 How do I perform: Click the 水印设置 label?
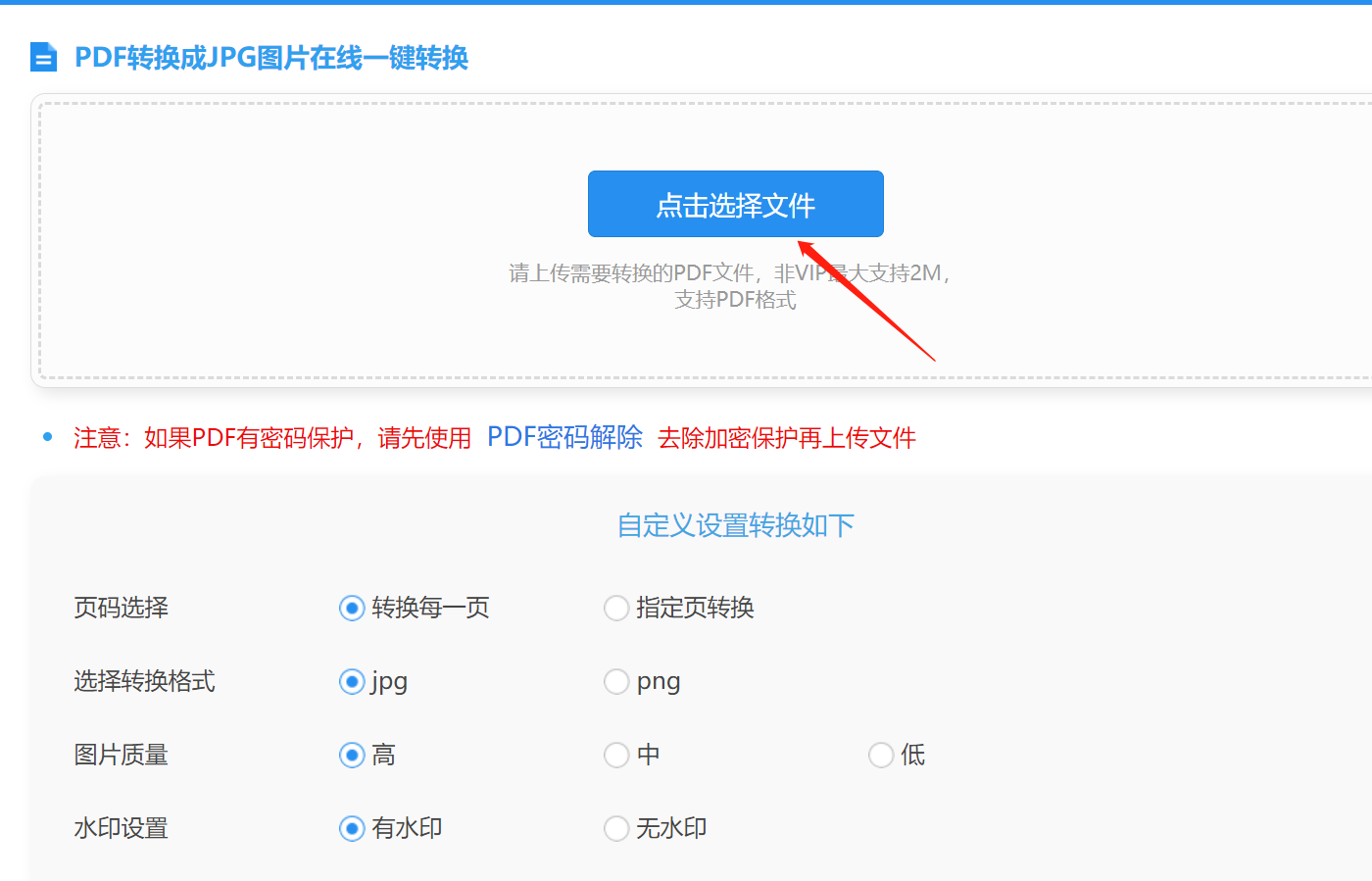coord(122,828)
